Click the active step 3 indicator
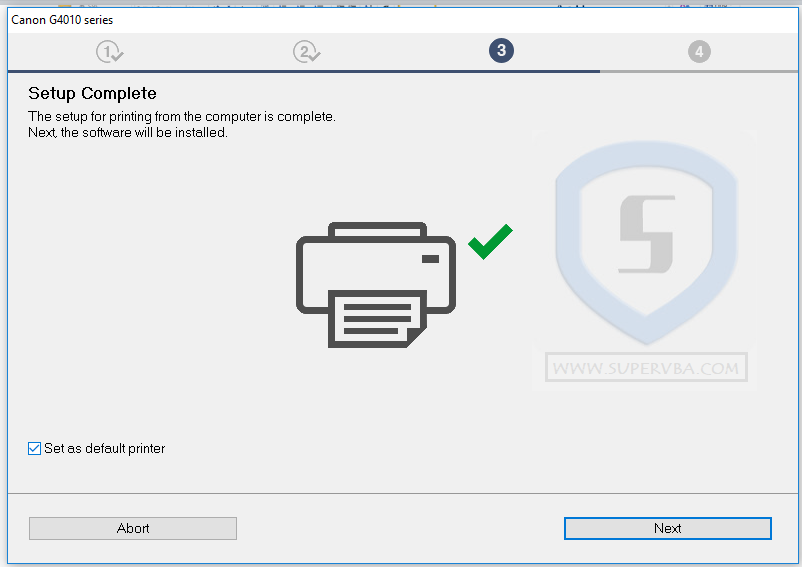802x567 pixels. pyautogui.click(x=501, y=50)
